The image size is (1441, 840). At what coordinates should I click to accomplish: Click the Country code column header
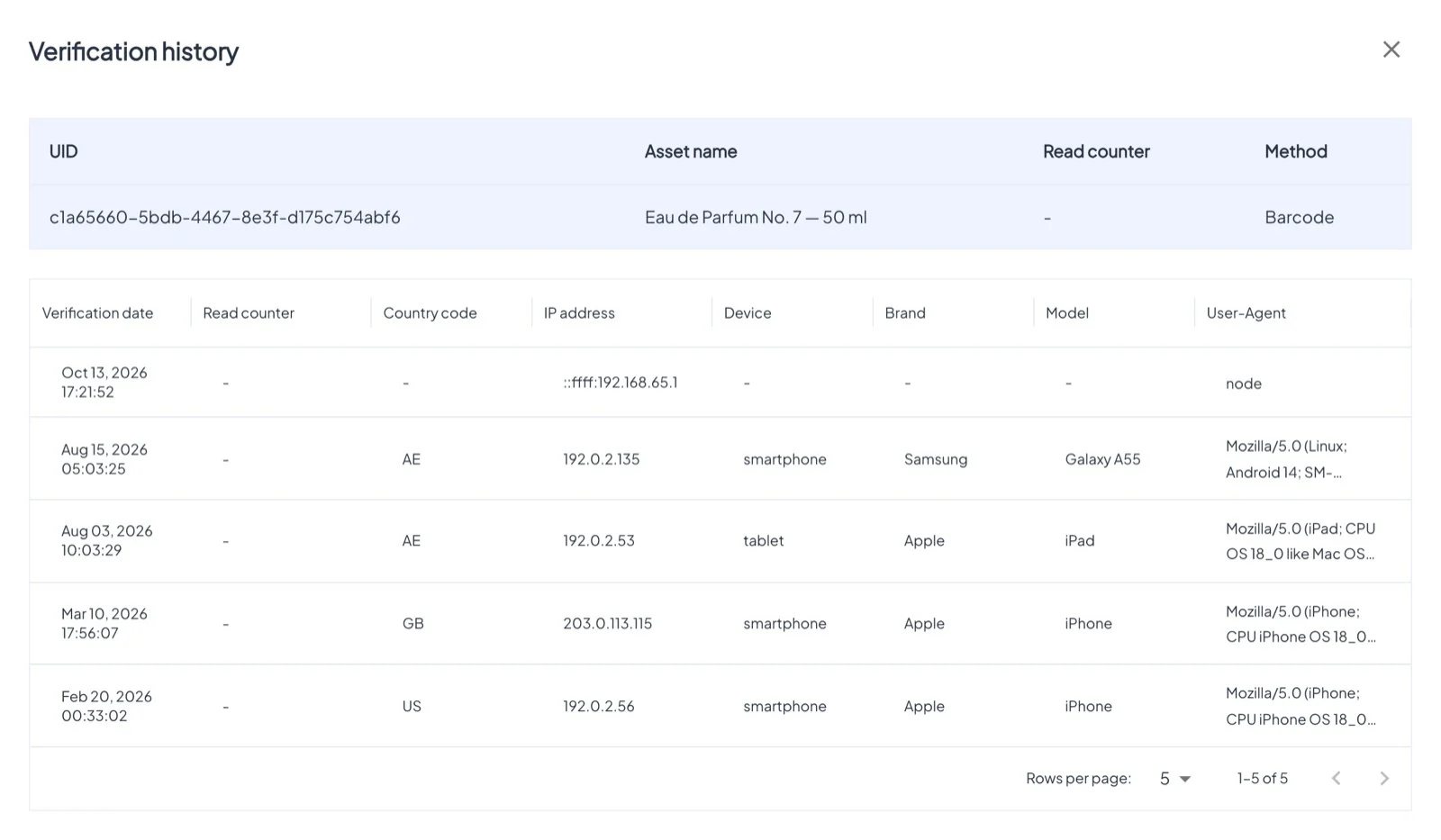tap(430, 313)
